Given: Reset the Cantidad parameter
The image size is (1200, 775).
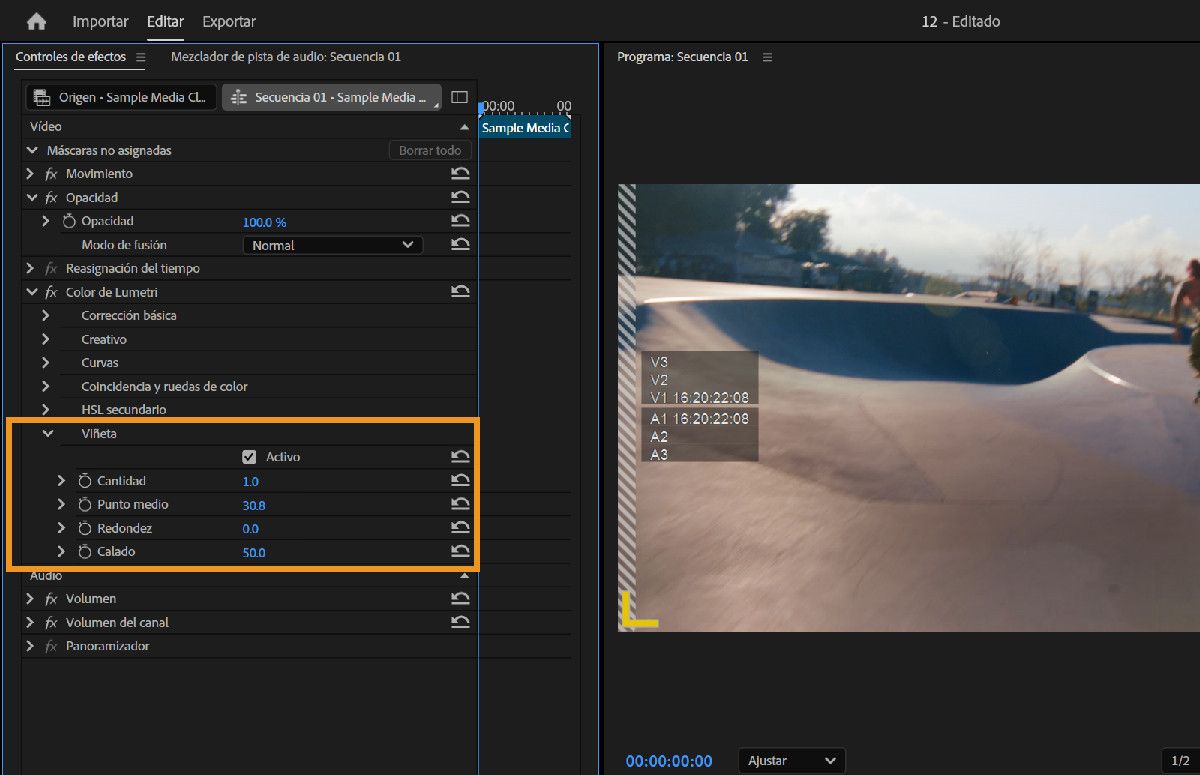Looking at the screenshot, I should pyautogui.click(x=460, y=481).
